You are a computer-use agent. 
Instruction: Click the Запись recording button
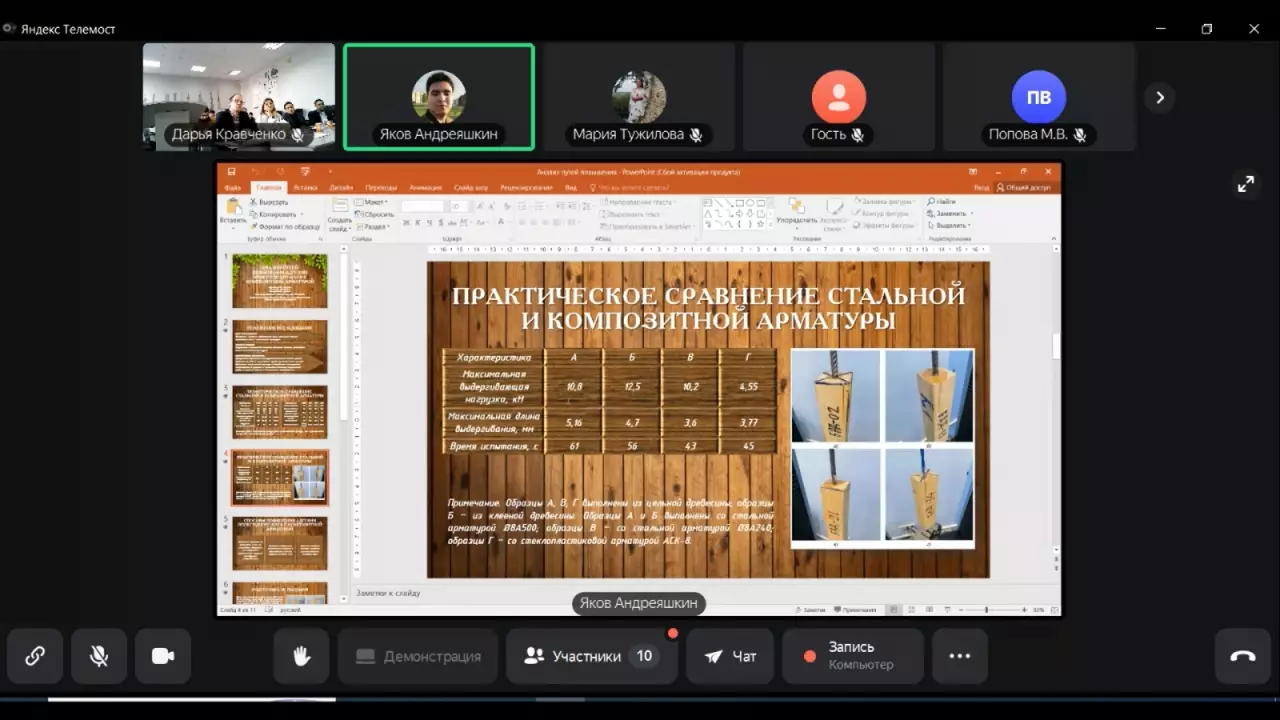point(852,656)
